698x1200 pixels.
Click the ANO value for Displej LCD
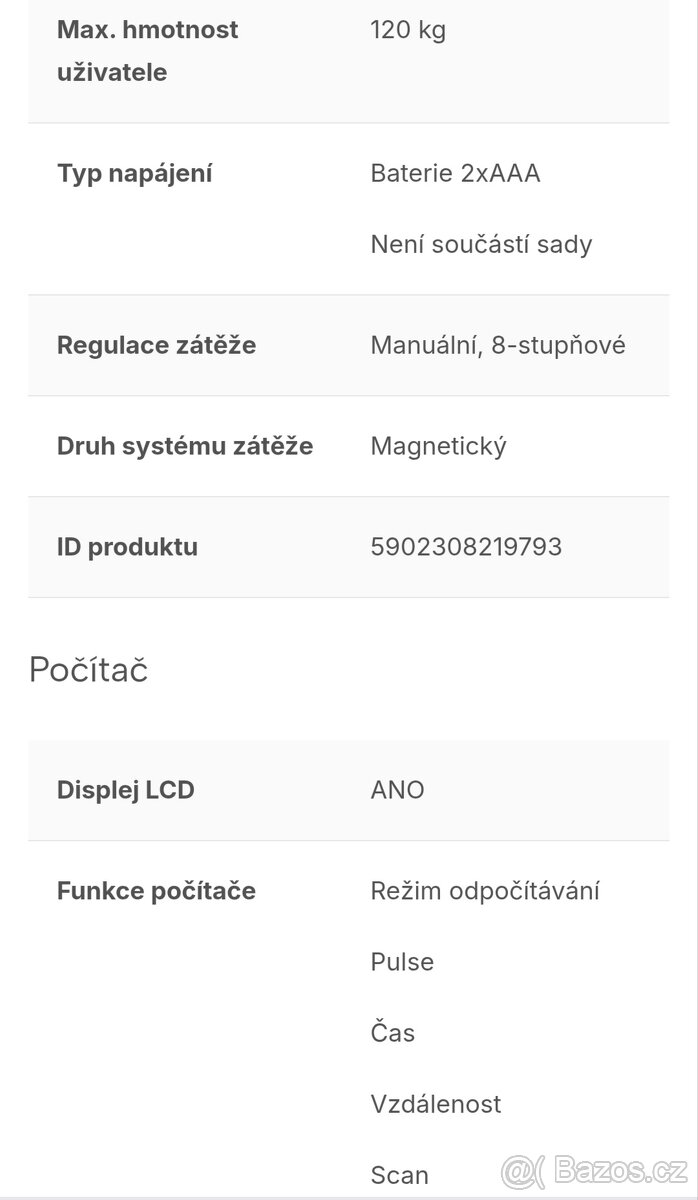point(397,790)
